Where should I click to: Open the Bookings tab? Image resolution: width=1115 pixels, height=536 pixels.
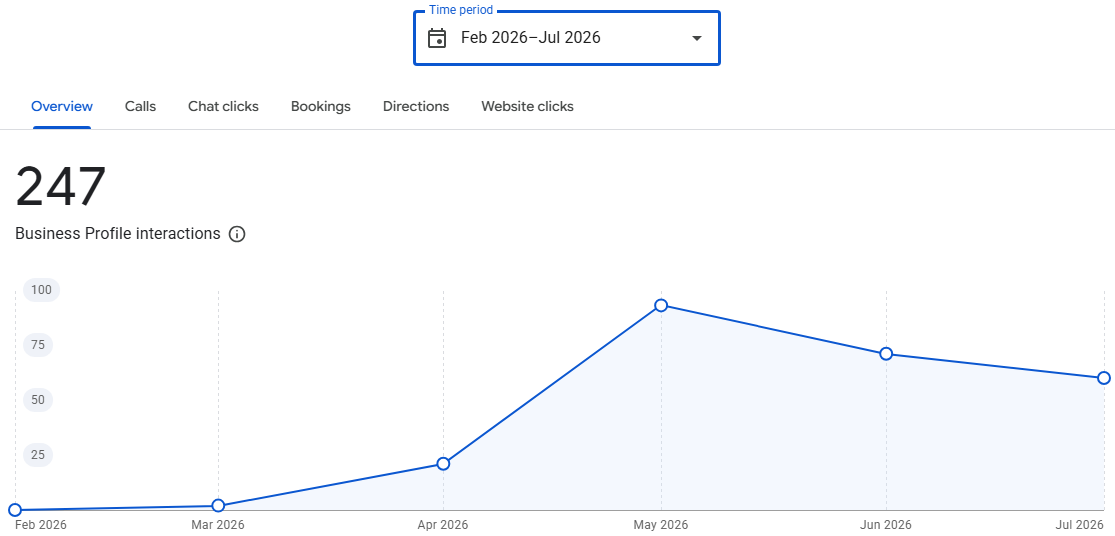321,107
